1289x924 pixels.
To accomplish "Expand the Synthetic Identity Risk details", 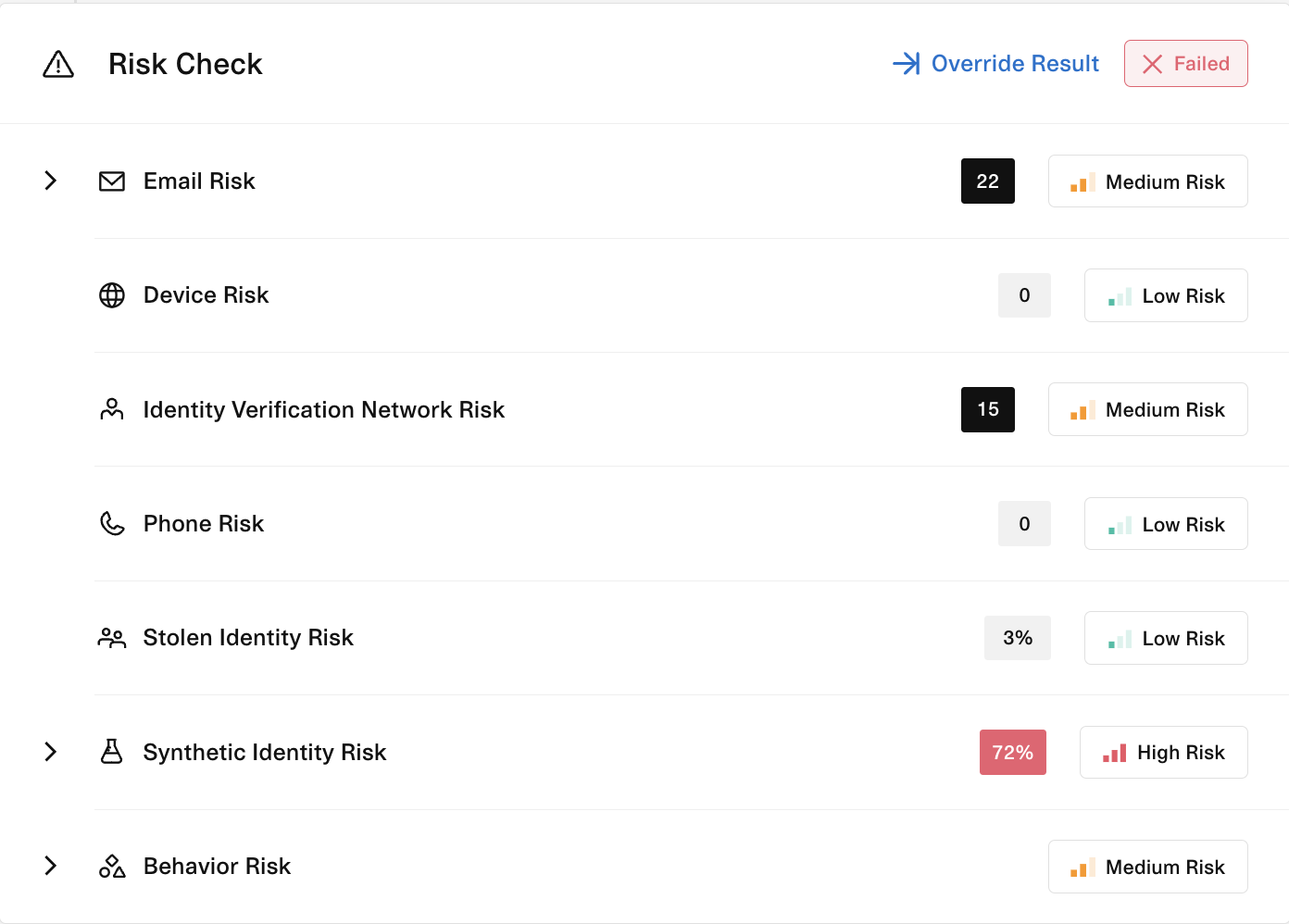I will (51, 752).
